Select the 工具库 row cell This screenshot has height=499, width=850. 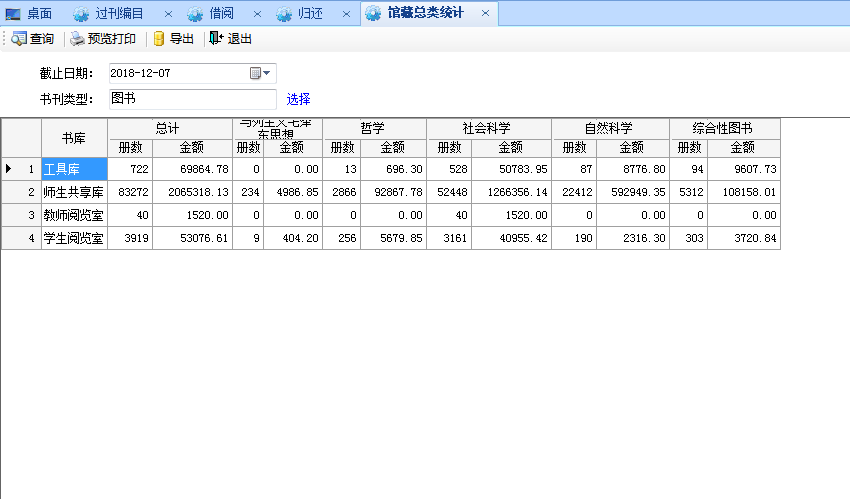click(x=73, y=169)
